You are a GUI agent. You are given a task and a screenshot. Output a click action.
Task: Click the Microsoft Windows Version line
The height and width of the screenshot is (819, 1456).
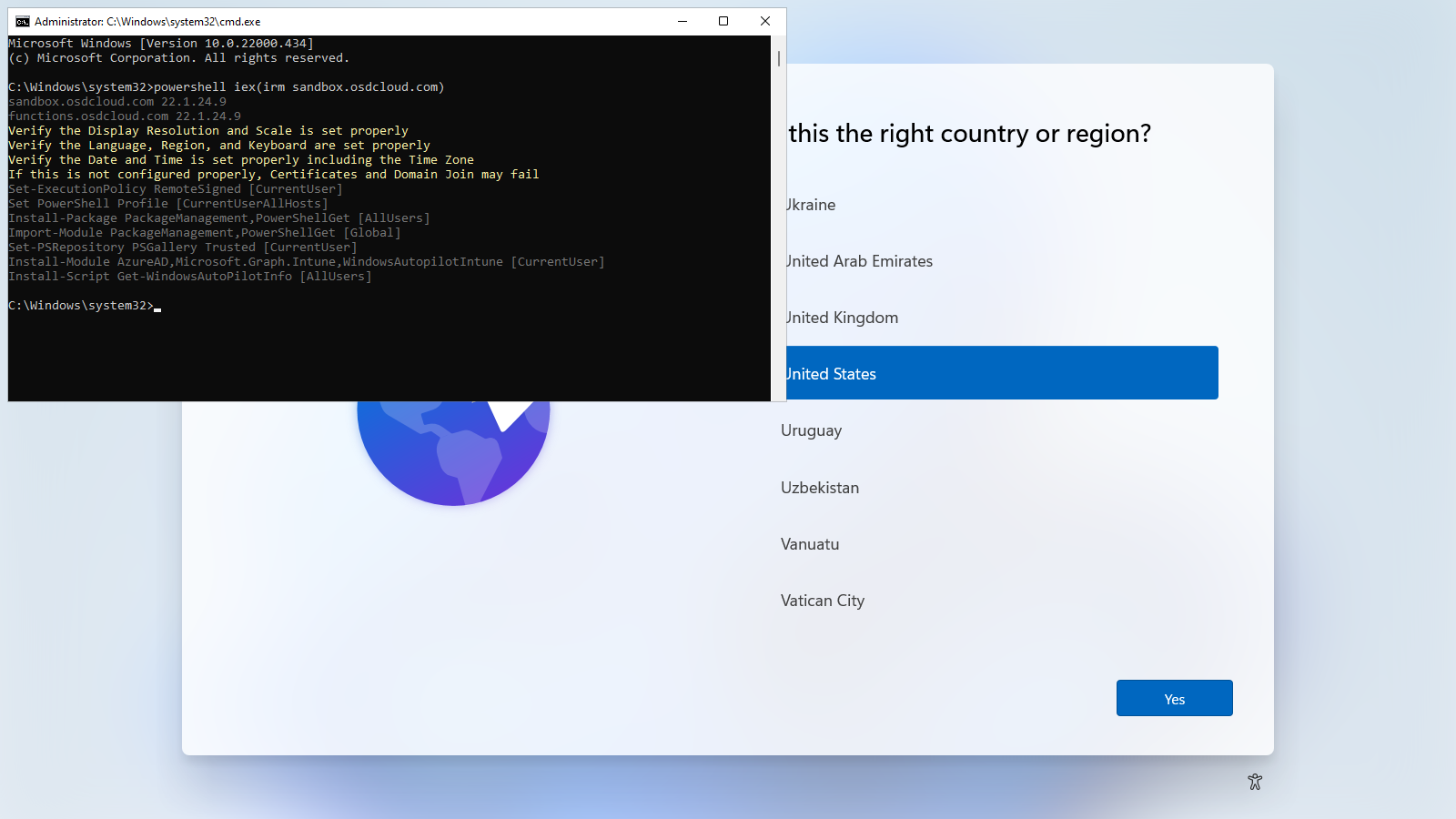(161, 44)
